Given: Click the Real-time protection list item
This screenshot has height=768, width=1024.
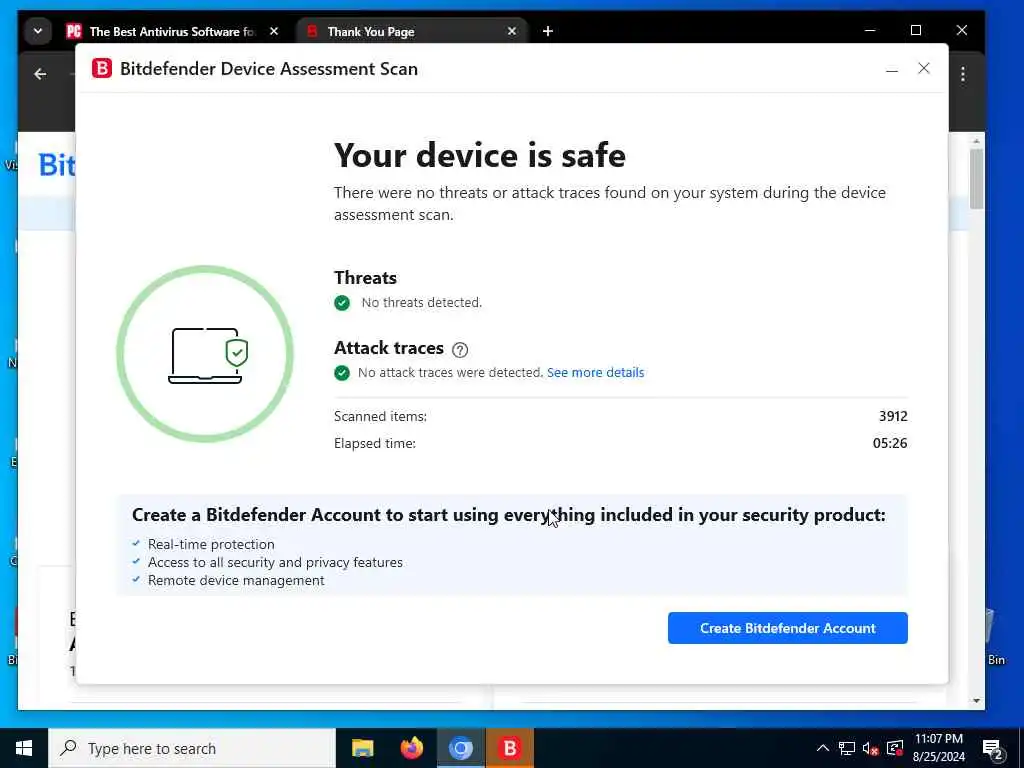Looking at the screenshot, I should 211,544.
